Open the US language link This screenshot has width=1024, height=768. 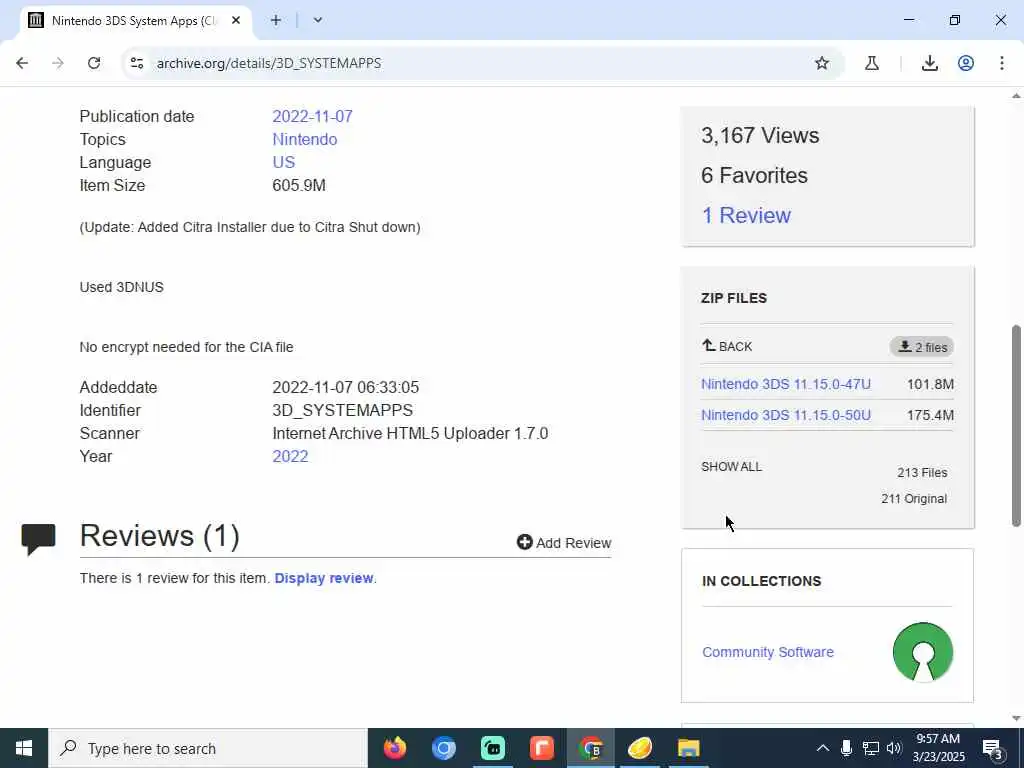point(283,162)
